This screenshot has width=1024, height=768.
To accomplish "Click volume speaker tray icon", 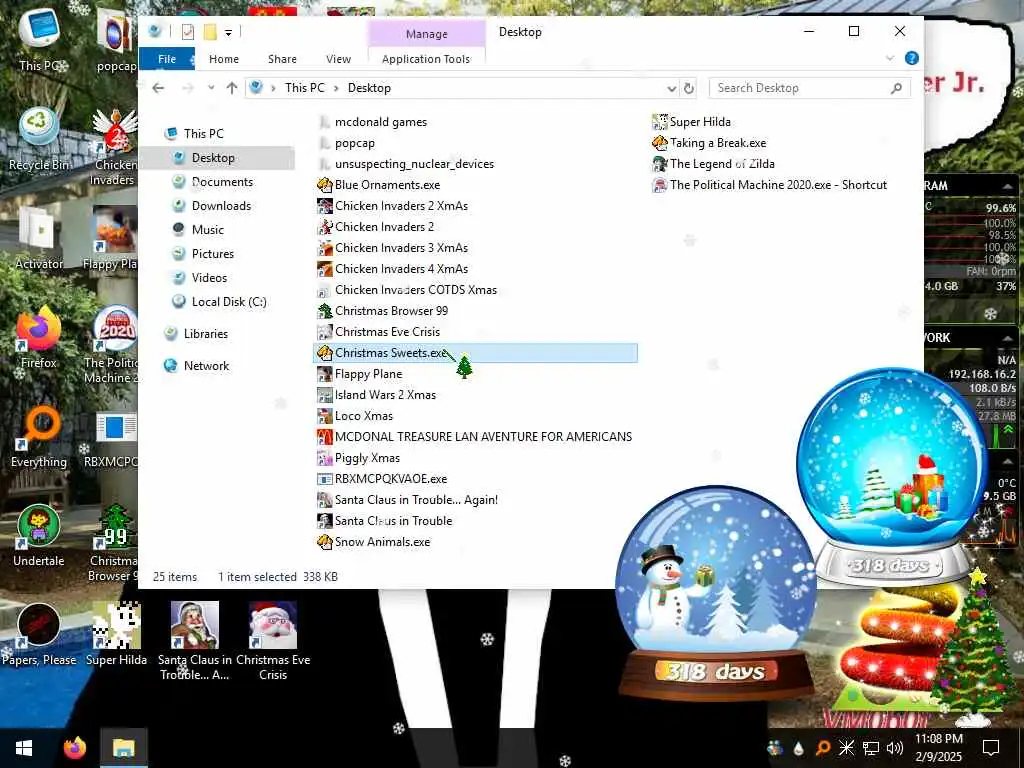I will pyautogui.click(x=895, y=748).
